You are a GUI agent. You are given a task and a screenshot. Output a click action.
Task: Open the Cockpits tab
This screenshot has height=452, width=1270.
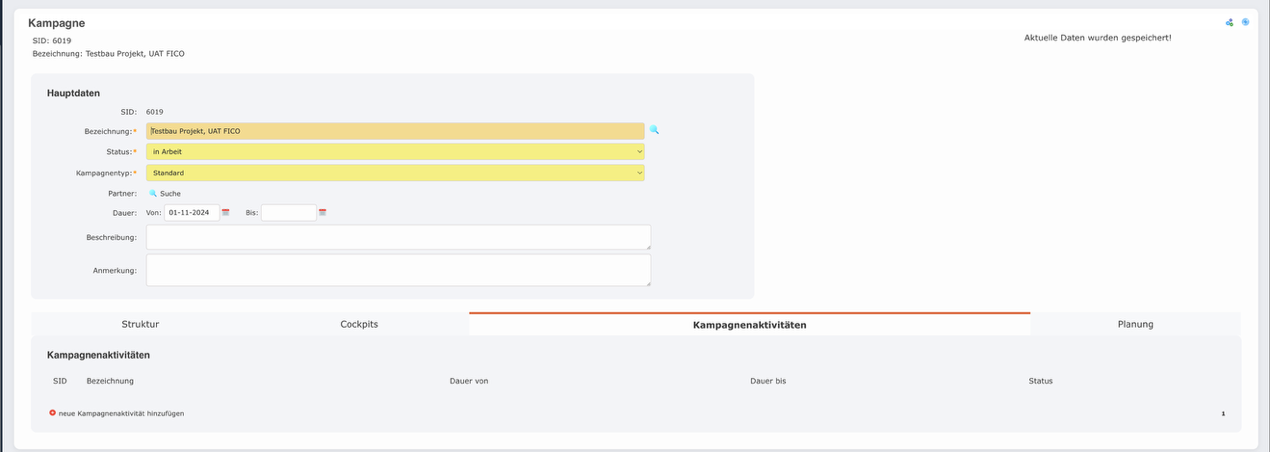click(x=359, y=324)
